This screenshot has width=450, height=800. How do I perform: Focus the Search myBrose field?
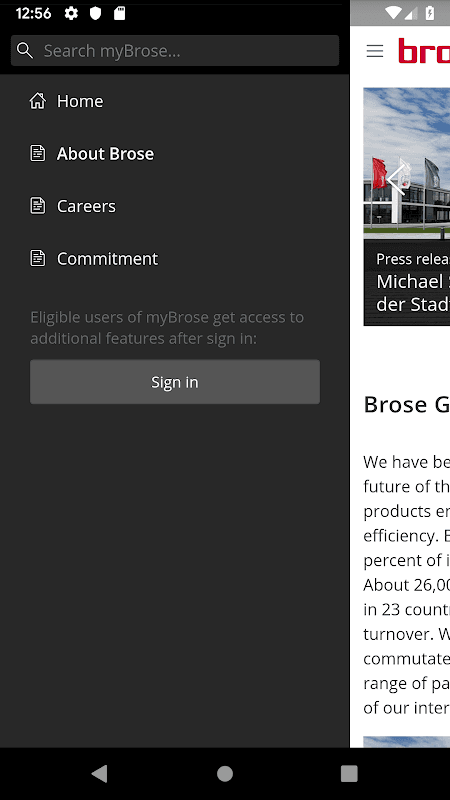tap(175, 51)
